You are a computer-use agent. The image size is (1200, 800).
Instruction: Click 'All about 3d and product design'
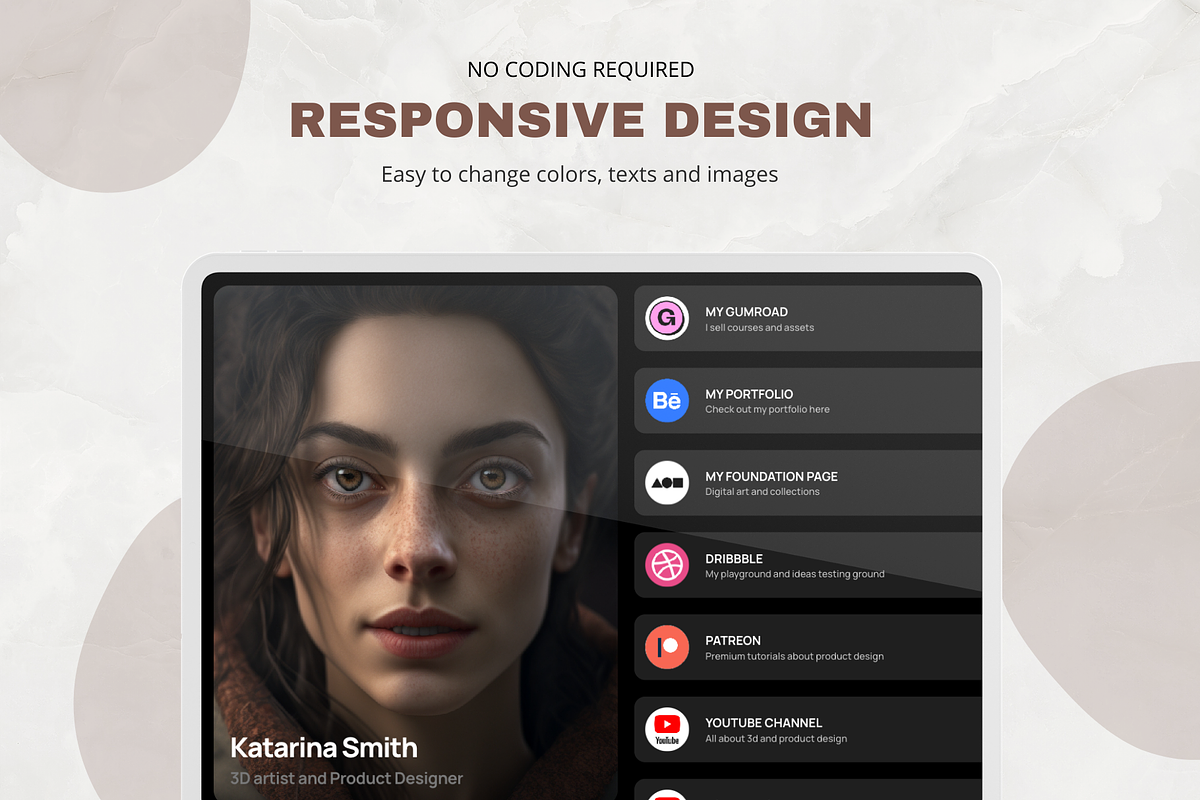click(x=776, y=739)
